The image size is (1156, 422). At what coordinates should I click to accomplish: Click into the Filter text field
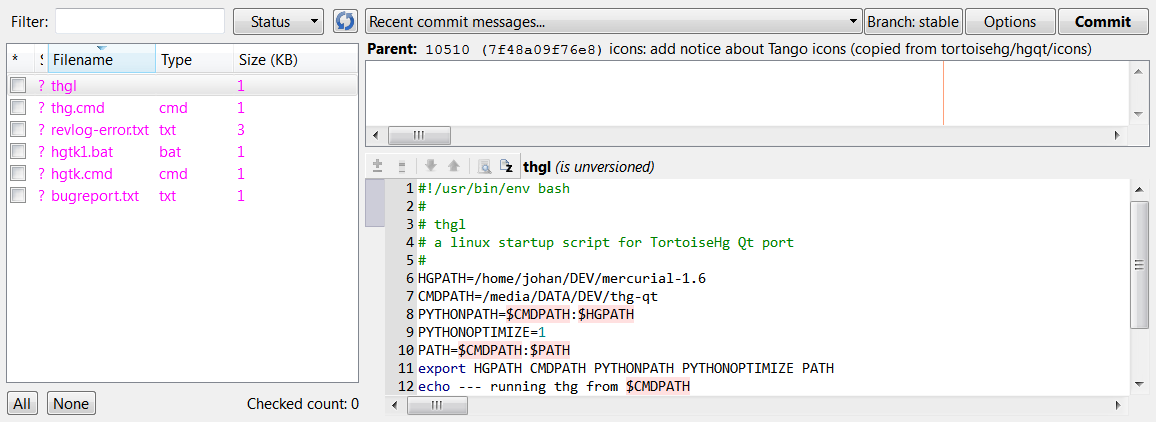(x=140, y=21)
